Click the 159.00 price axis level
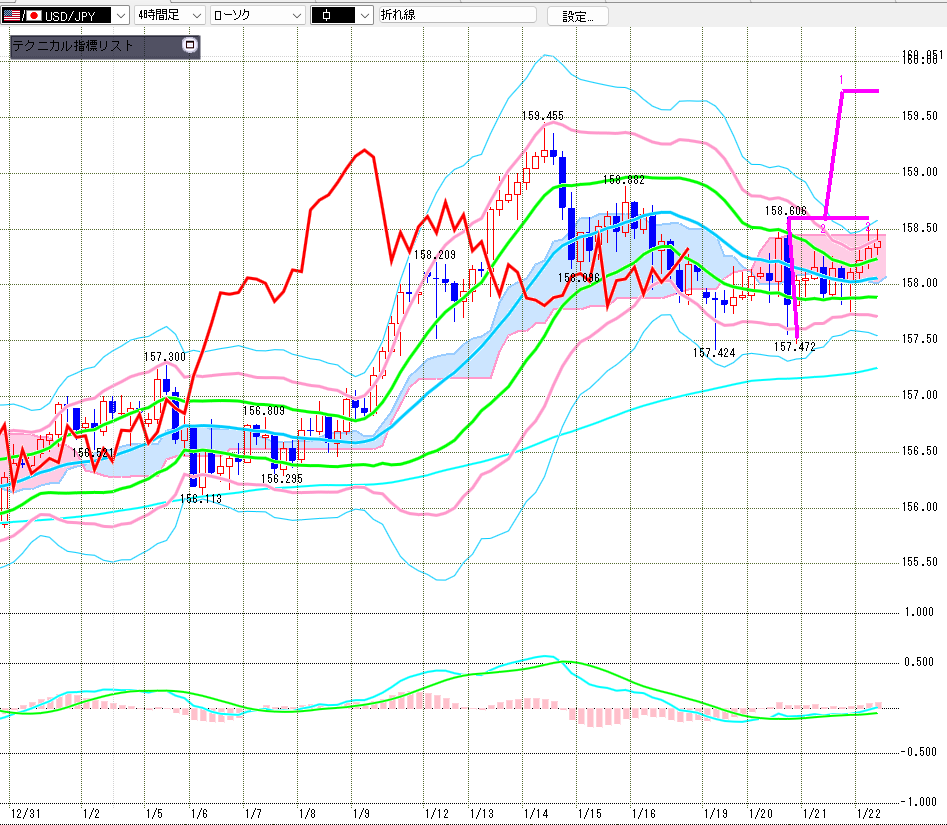The width and height of the screenshot is (947, 825). tap(918, 172)
